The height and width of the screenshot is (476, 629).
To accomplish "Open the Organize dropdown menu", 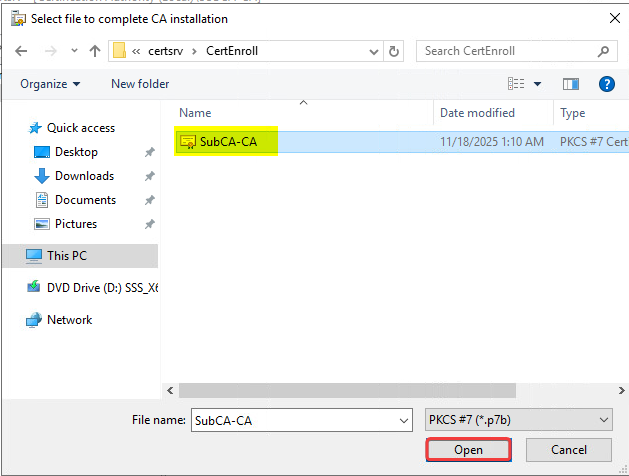I will (50, 84).
